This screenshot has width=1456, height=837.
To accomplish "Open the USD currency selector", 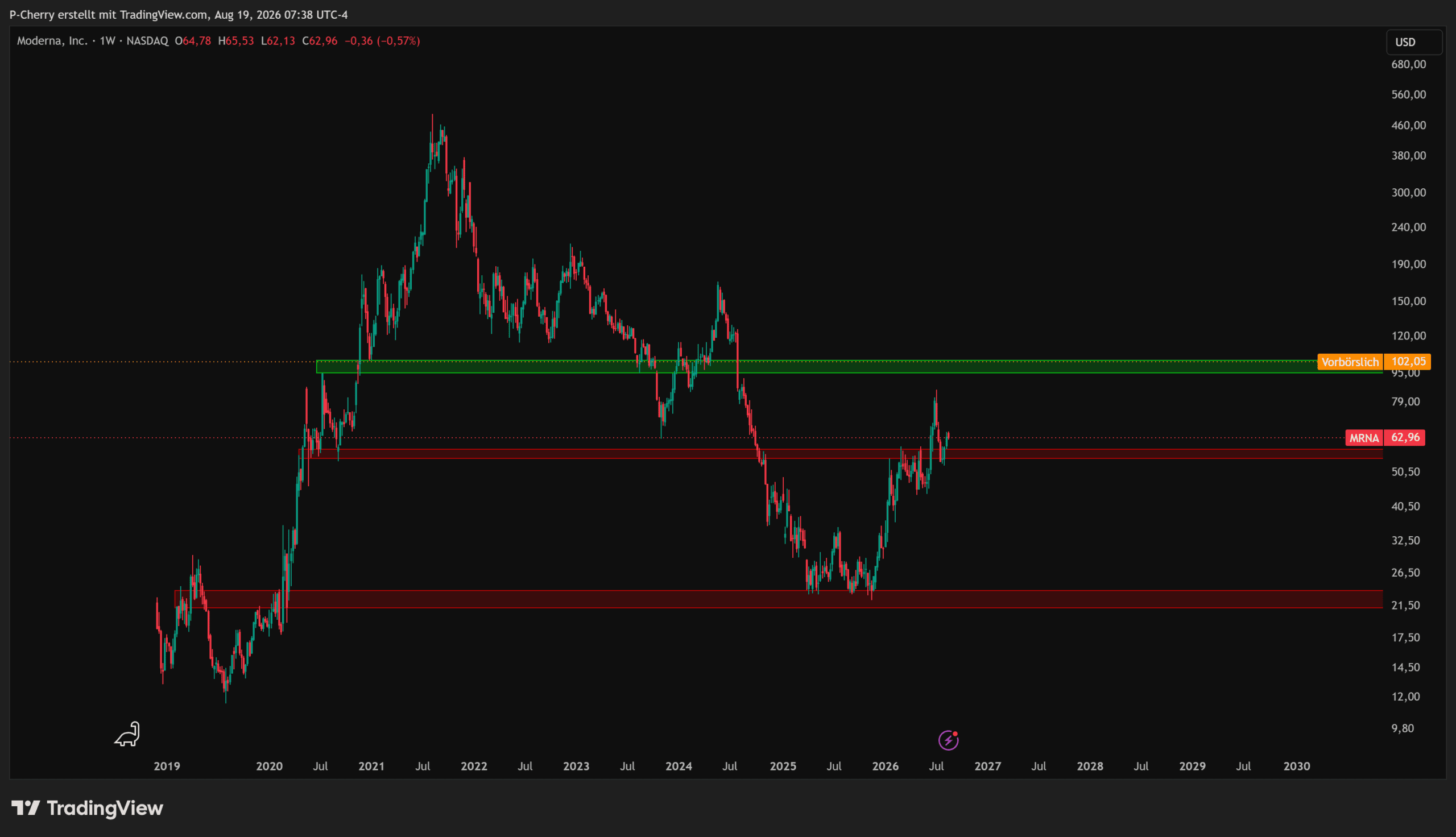I will [x=1414, y=42].
